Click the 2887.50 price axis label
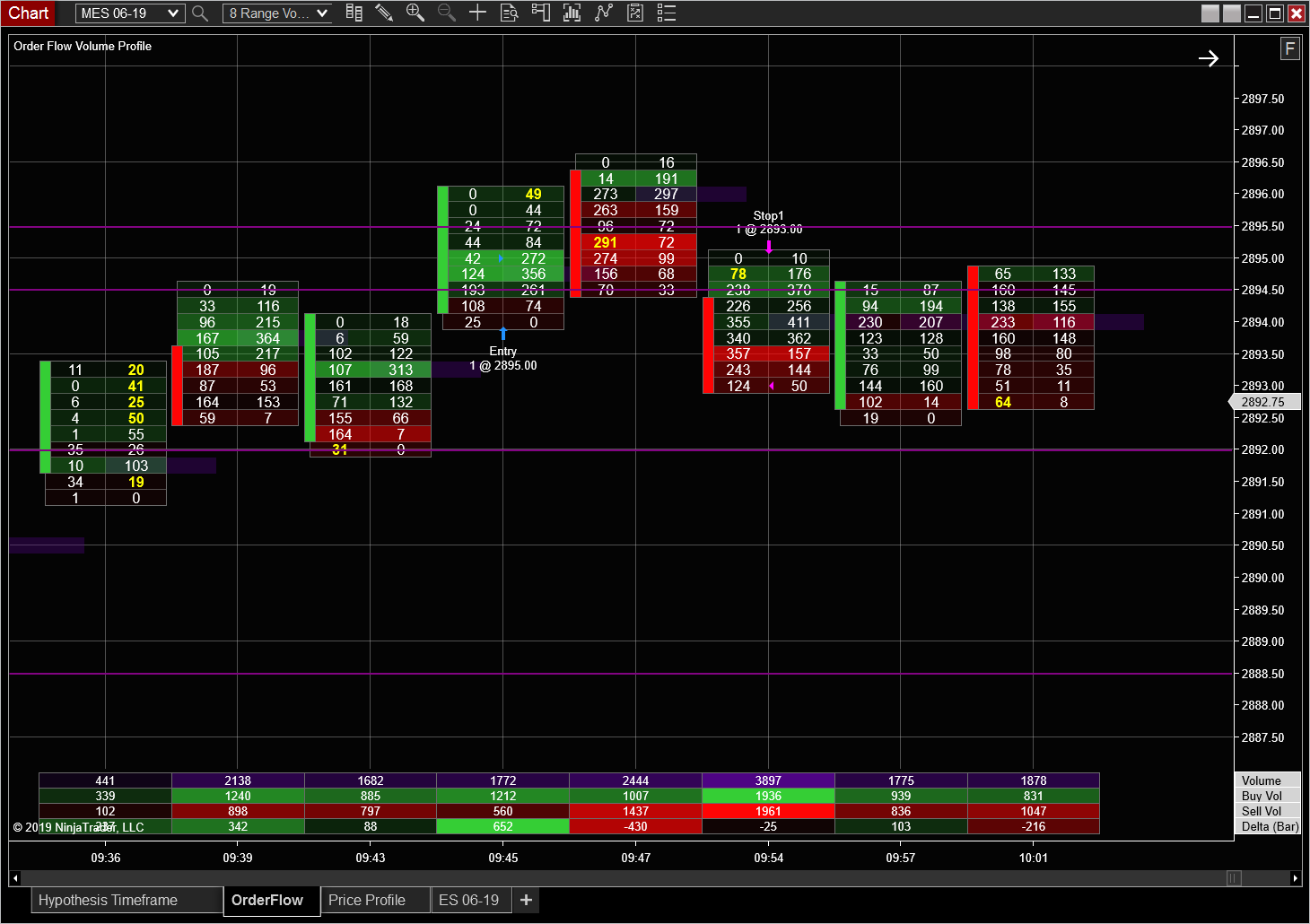 [1262, 737]
